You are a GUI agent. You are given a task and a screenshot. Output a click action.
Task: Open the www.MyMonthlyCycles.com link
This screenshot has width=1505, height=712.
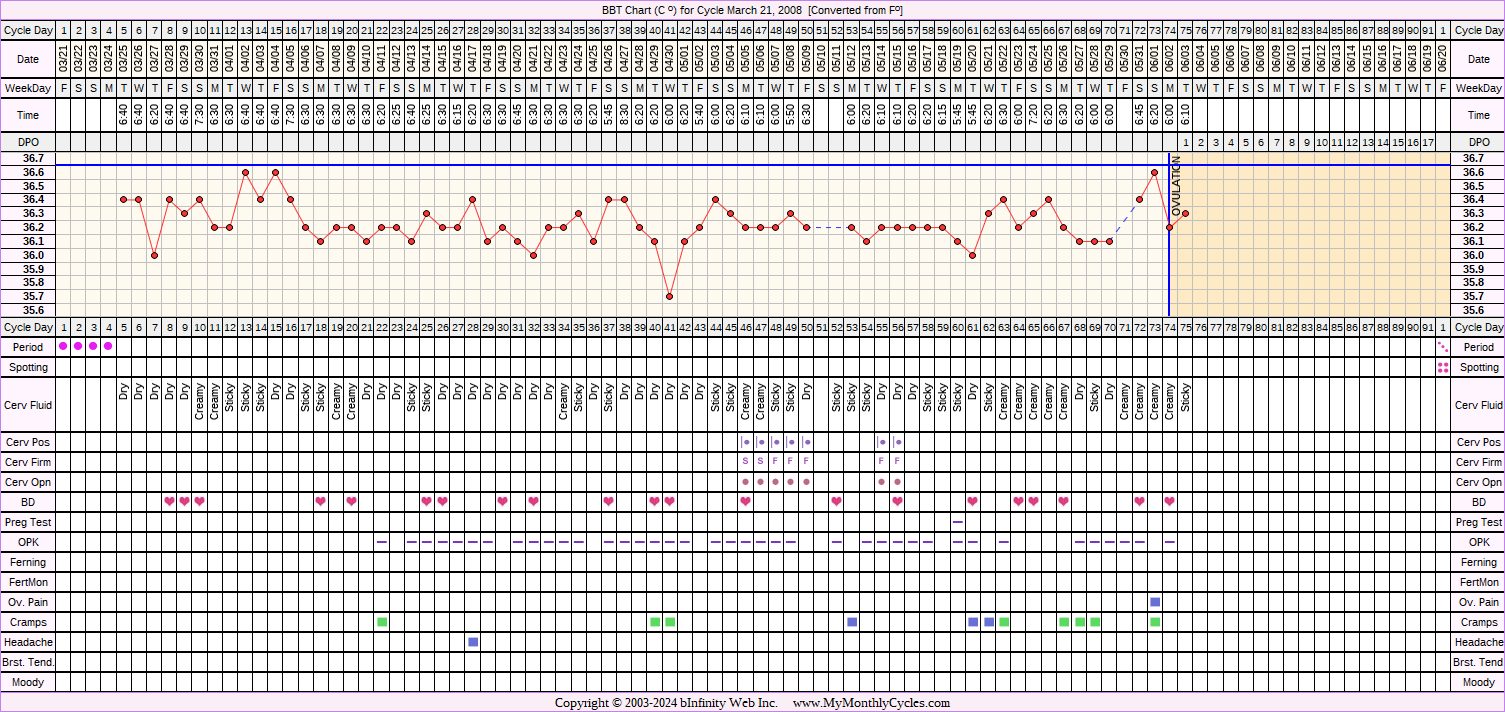click(x=871, y=703)
